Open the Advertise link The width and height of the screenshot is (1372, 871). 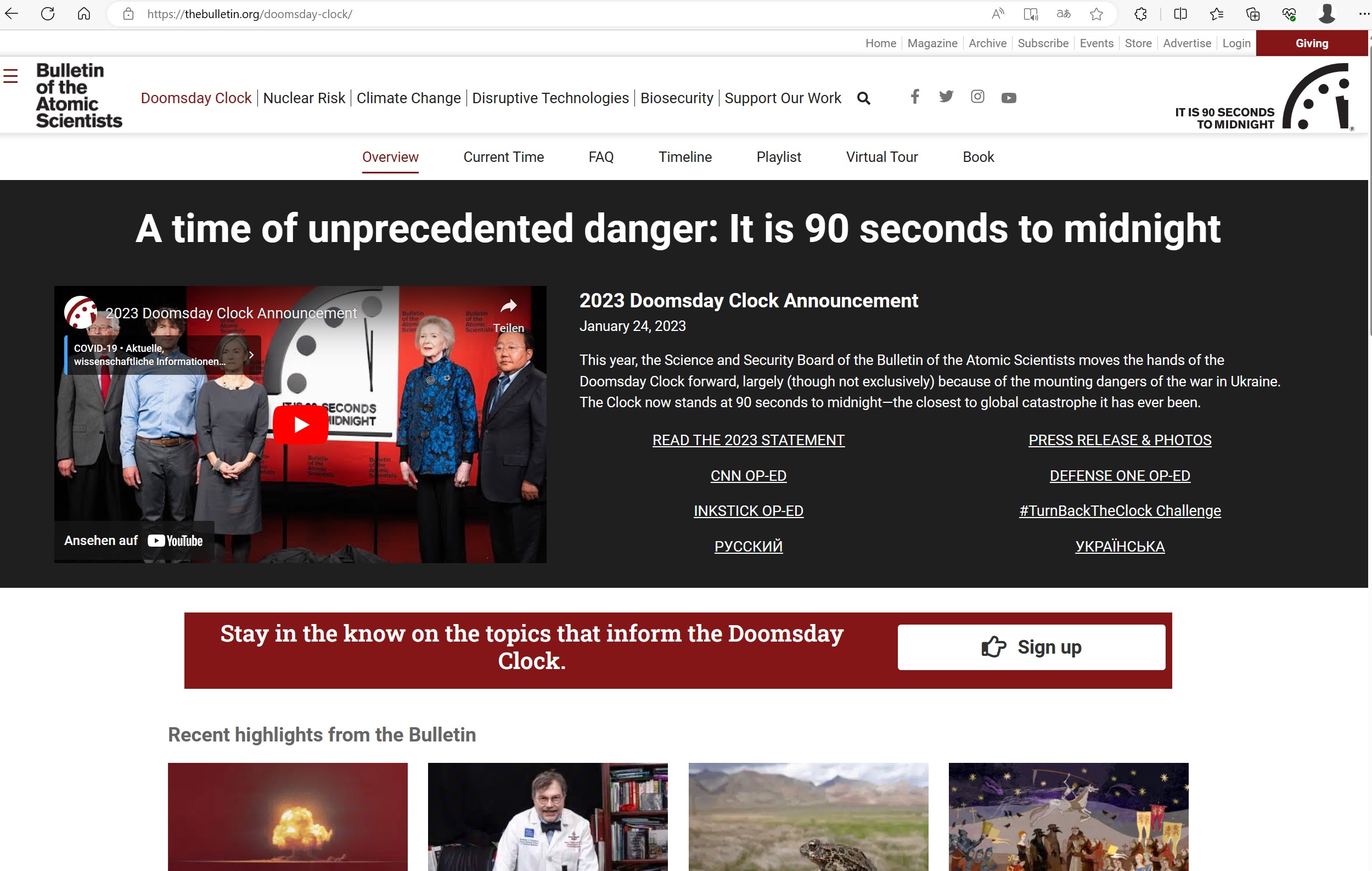click(1187, 43)
